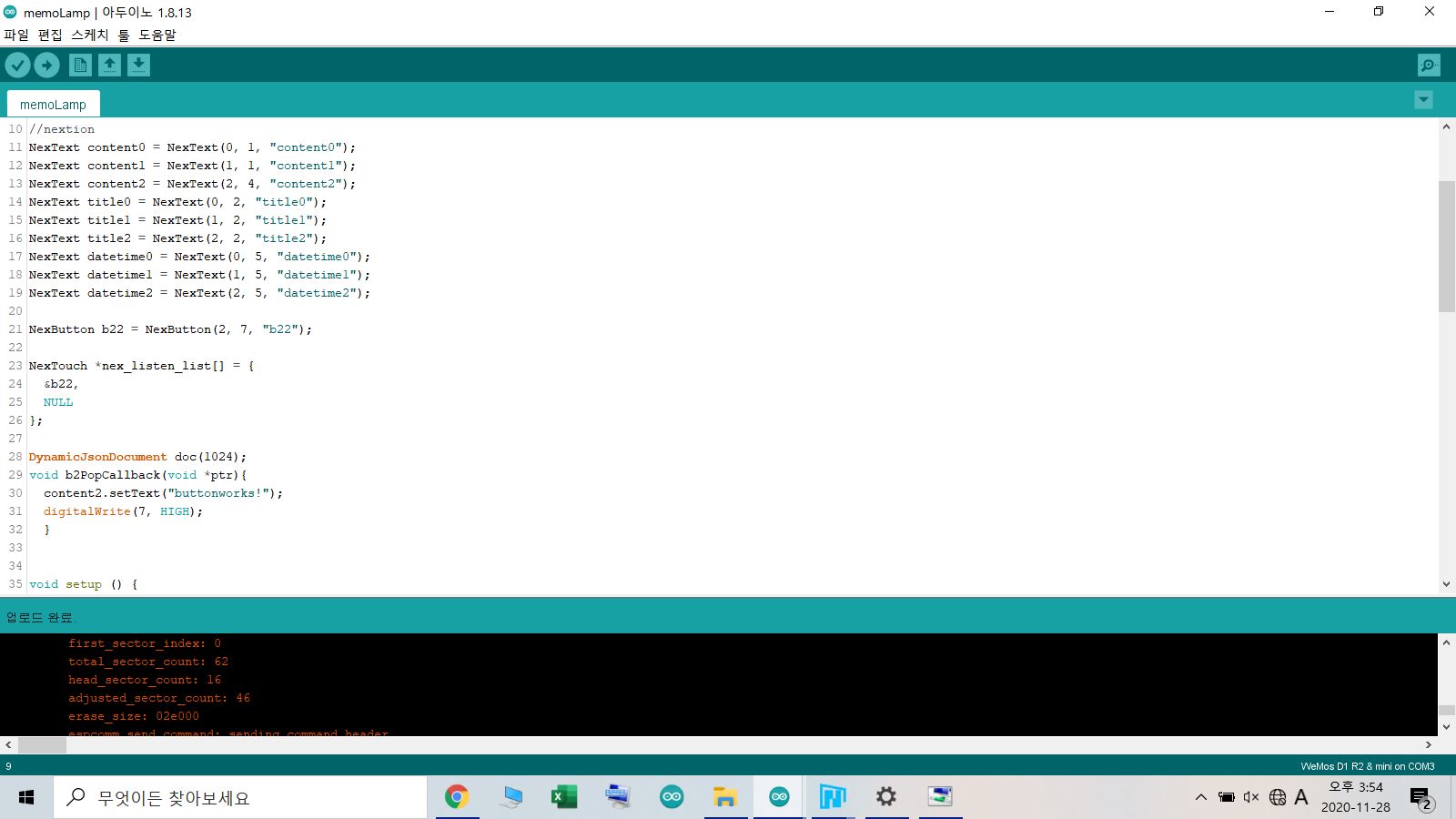
Task: Click the Upload arrow button
Action: pos(47,65)
